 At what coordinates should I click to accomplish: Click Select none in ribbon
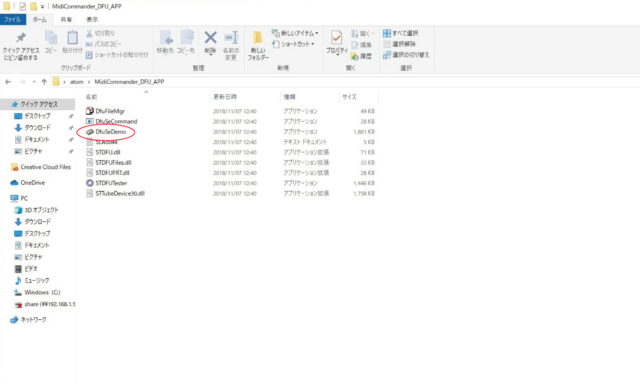point(400,44)
